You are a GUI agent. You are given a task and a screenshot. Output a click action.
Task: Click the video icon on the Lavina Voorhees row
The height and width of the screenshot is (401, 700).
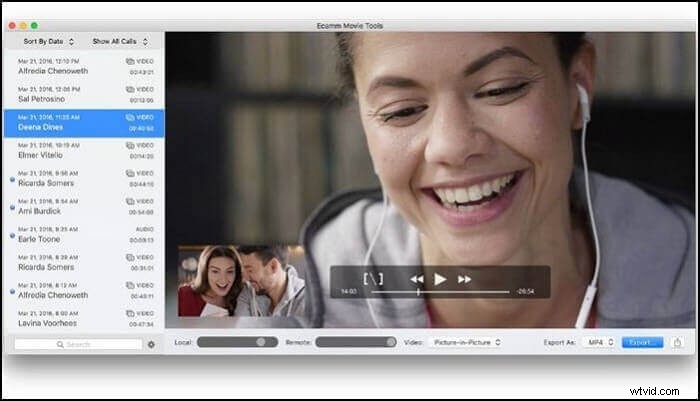(130, 313)
